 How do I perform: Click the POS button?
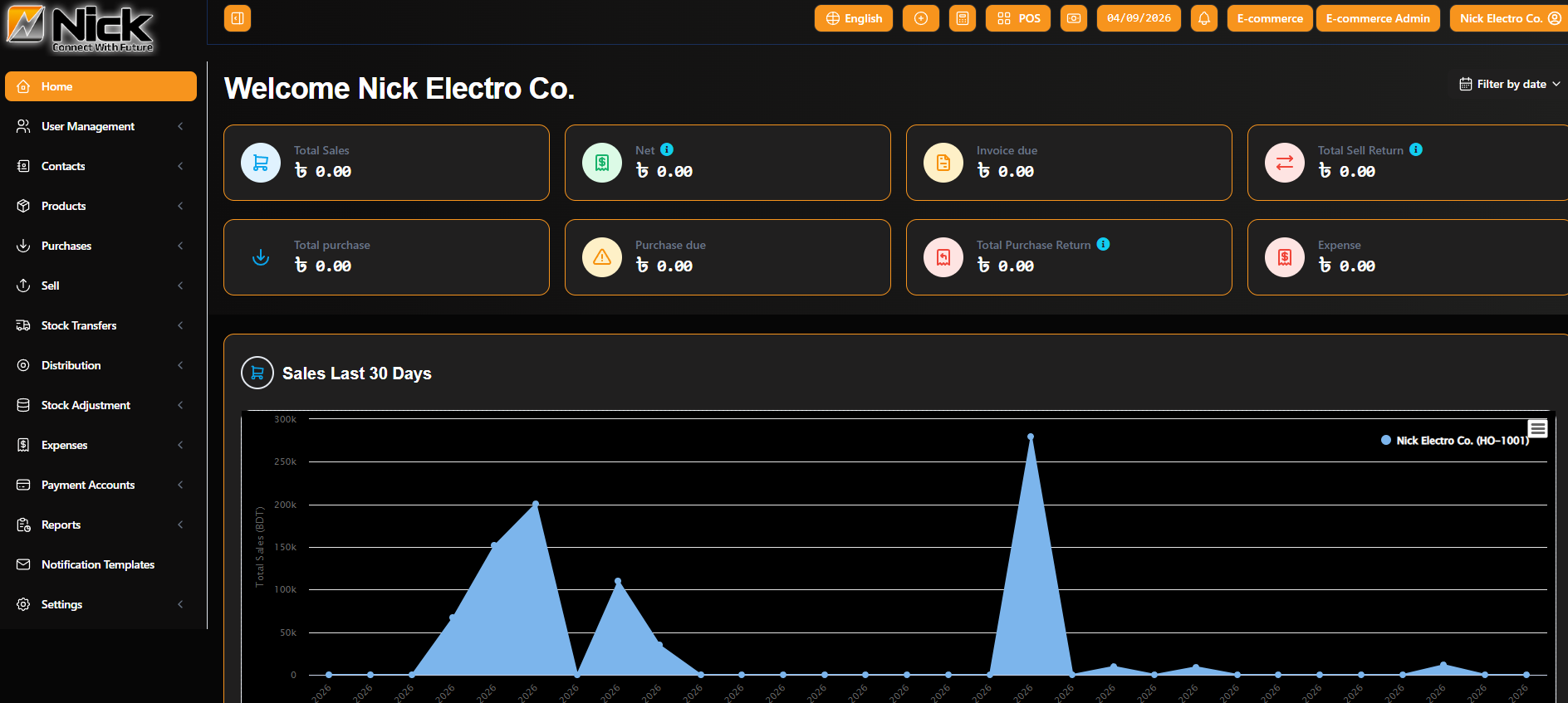click(1018, 18)
